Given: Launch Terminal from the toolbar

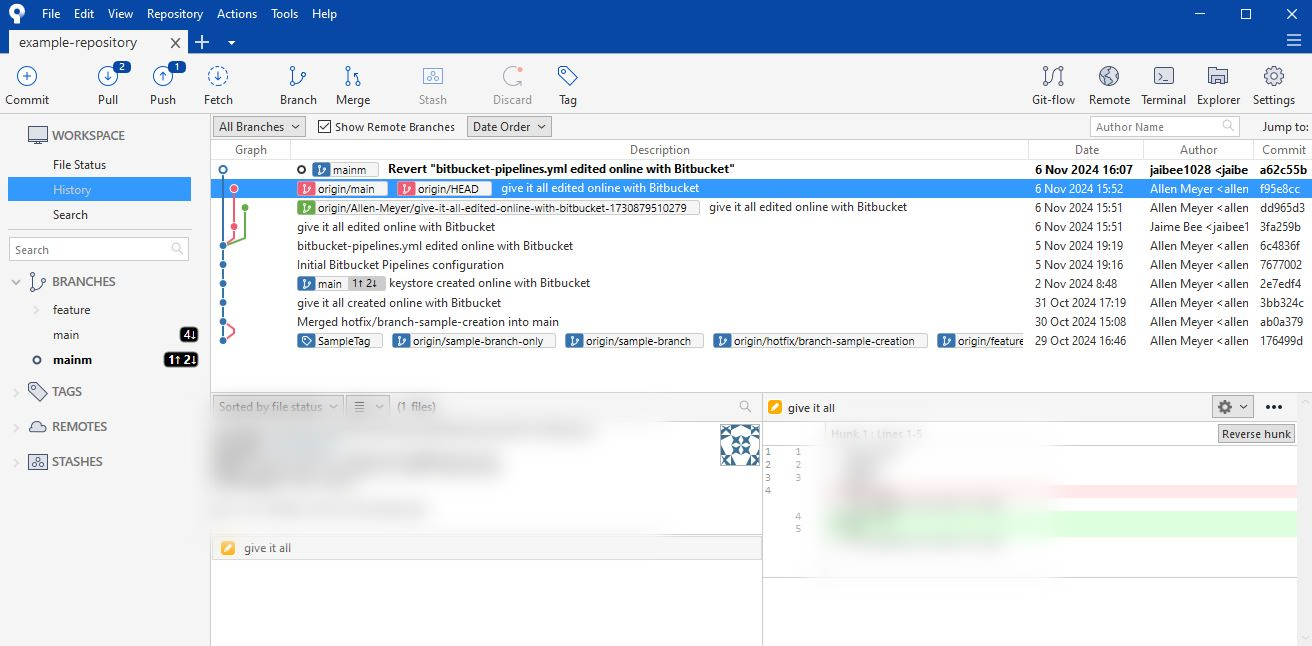Looking at the screenshot, I should point(1163,77).
